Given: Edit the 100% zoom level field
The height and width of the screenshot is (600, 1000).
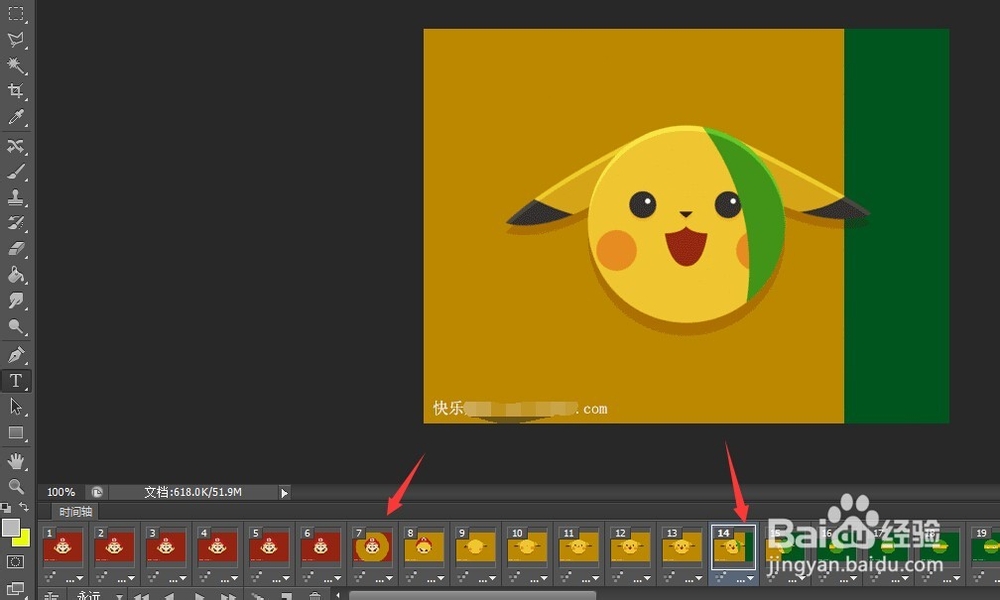Looking at the screenshot, I should (61, 492).
